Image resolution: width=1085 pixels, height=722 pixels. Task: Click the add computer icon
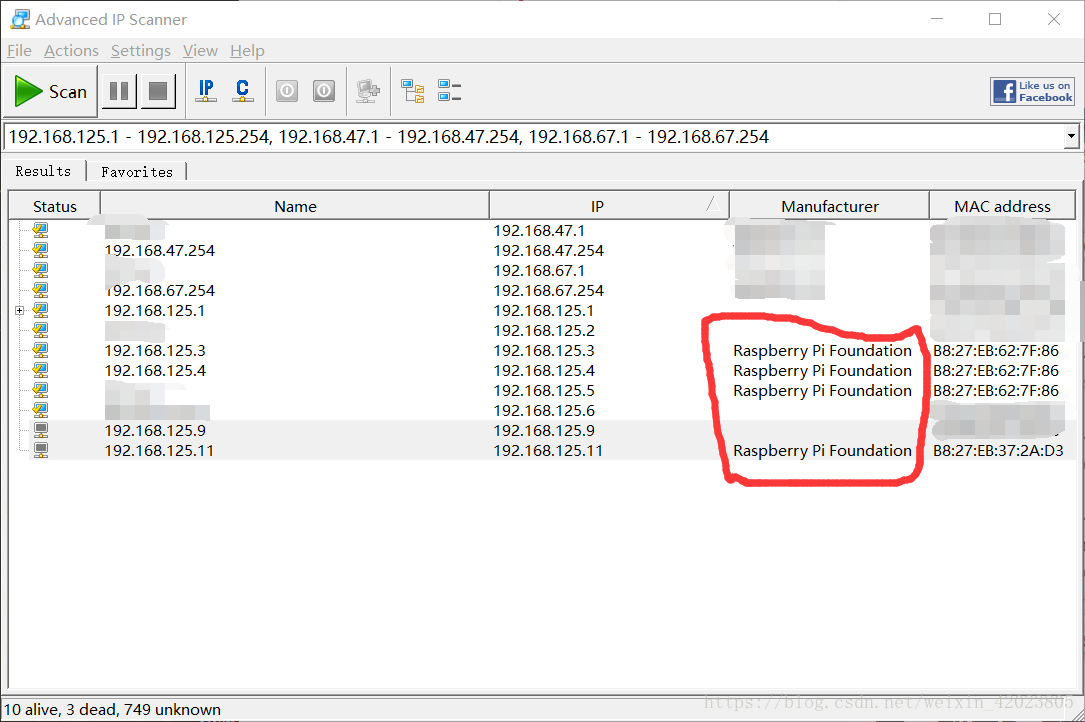point(367,91)
